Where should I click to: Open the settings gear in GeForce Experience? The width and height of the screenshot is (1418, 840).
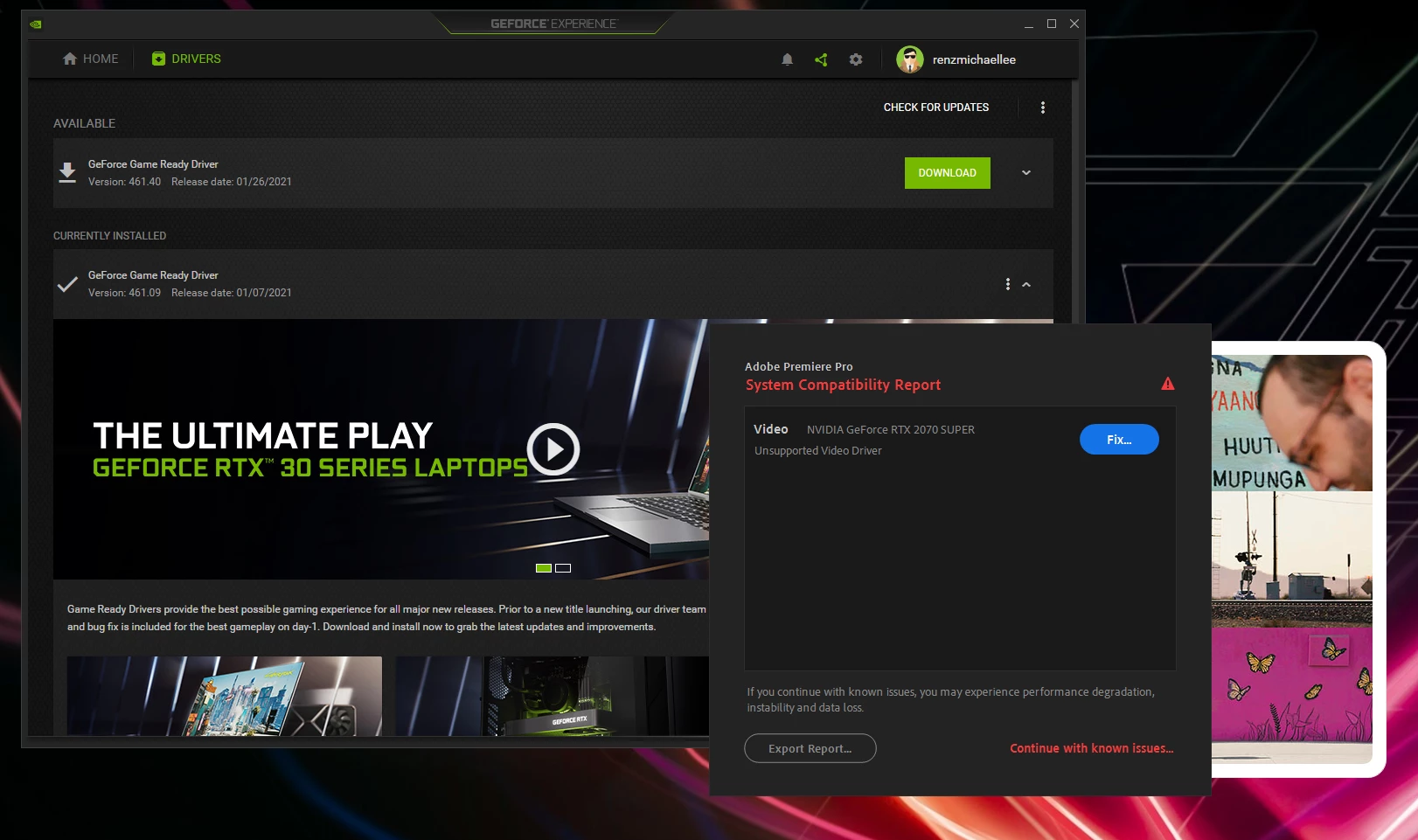(x=856, y=59)
